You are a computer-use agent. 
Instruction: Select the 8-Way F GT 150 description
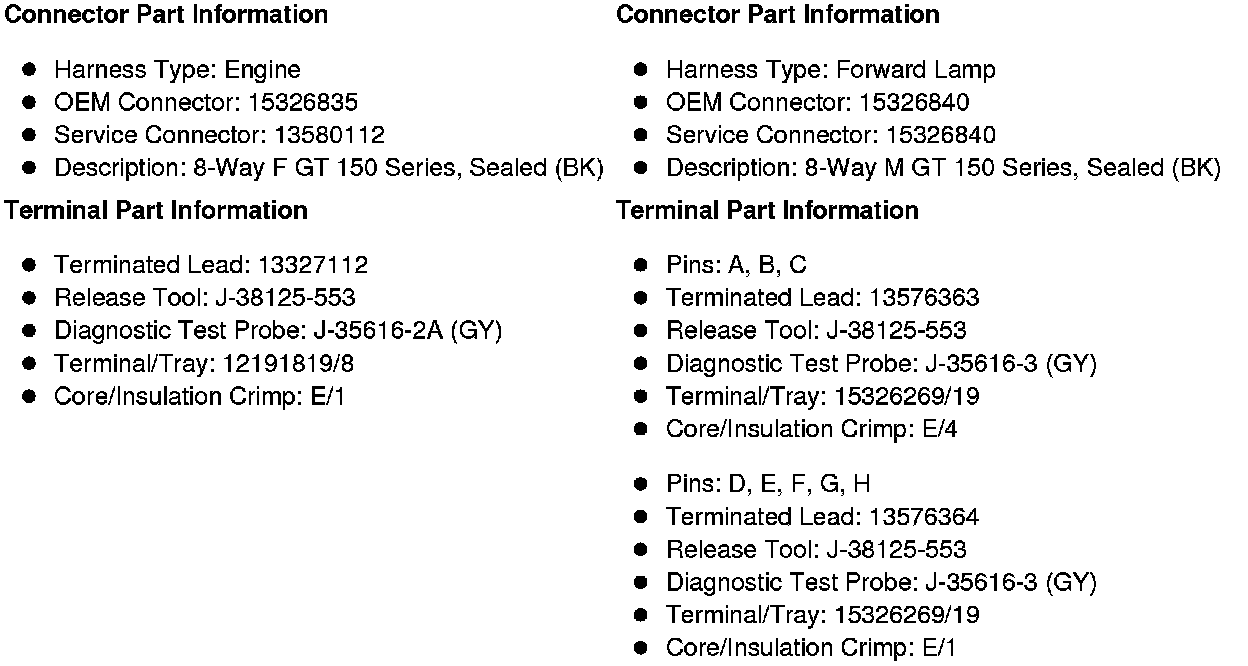328,168
